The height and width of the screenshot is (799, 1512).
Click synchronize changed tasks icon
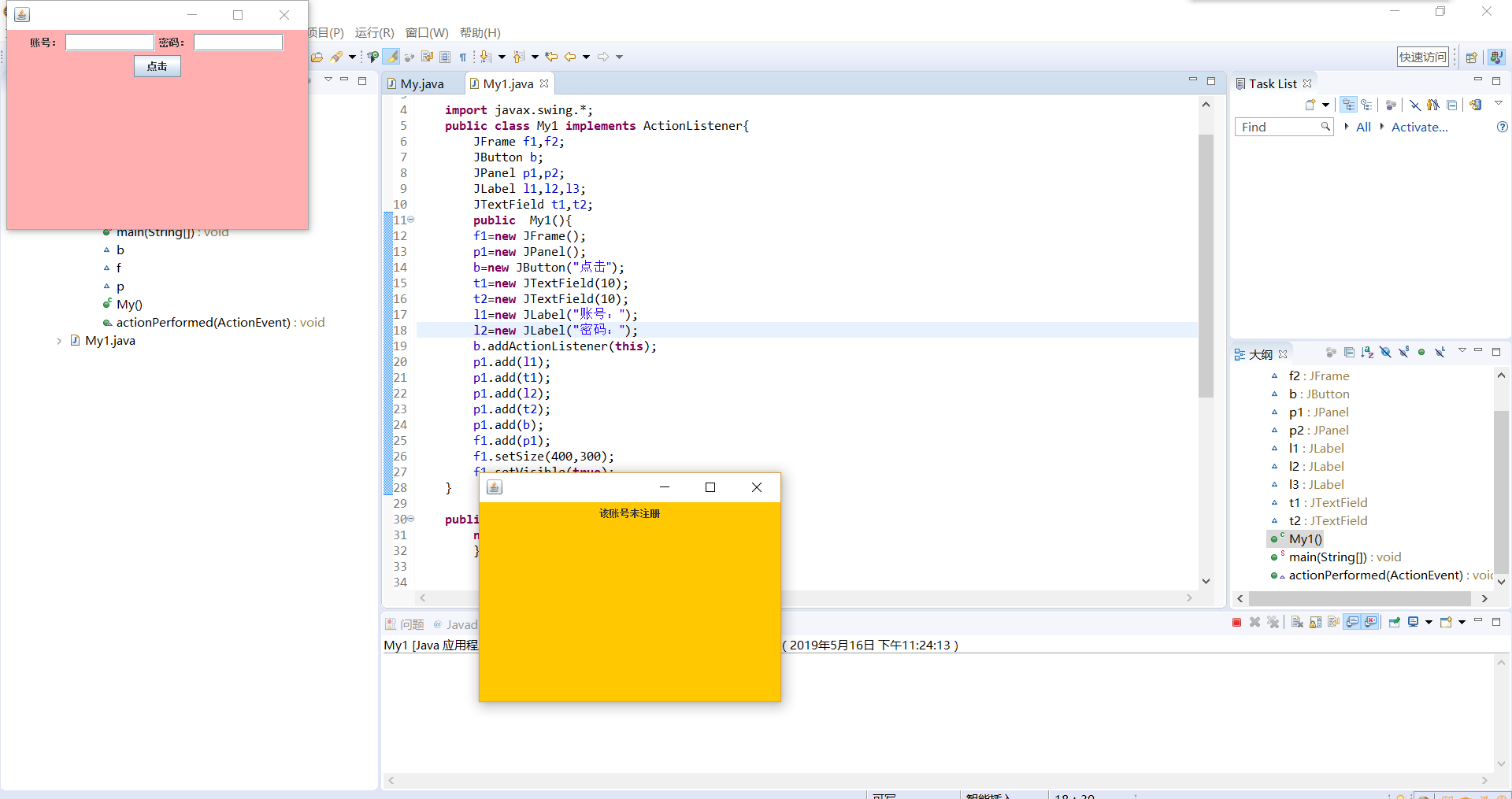1476,105
